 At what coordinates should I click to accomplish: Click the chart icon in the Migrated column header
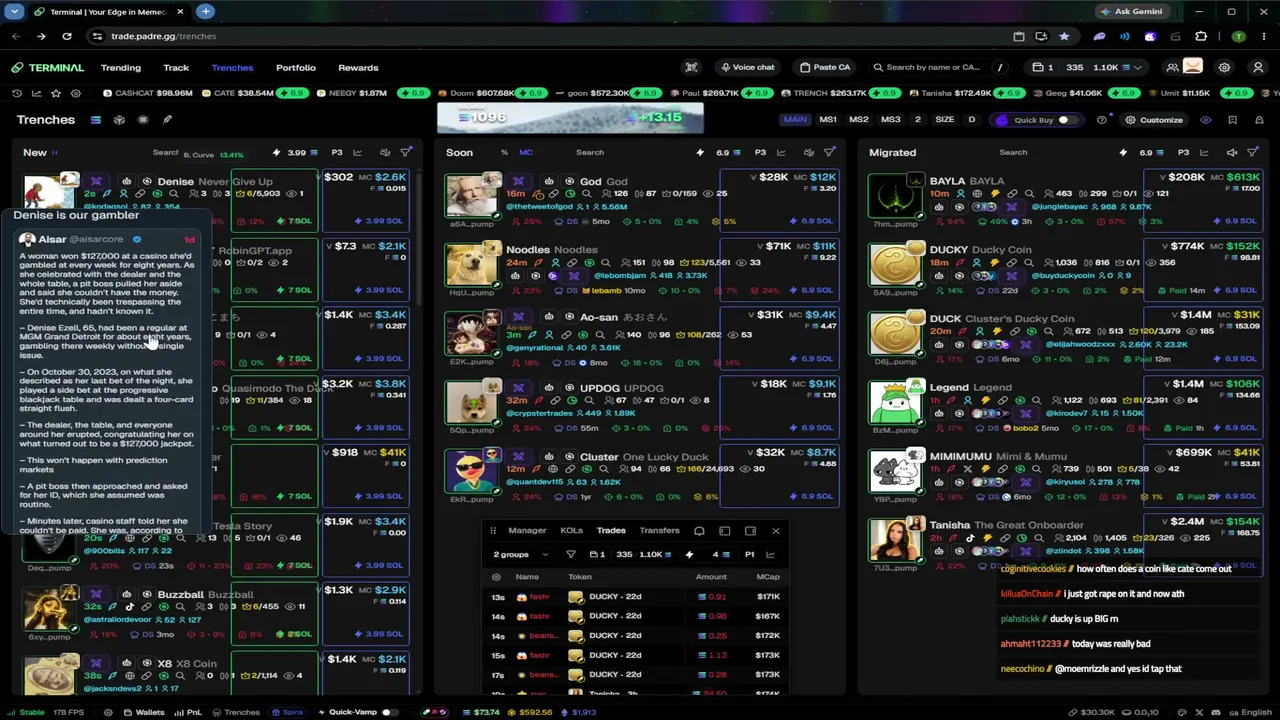pyautogui.click(x=1205, y=153)
